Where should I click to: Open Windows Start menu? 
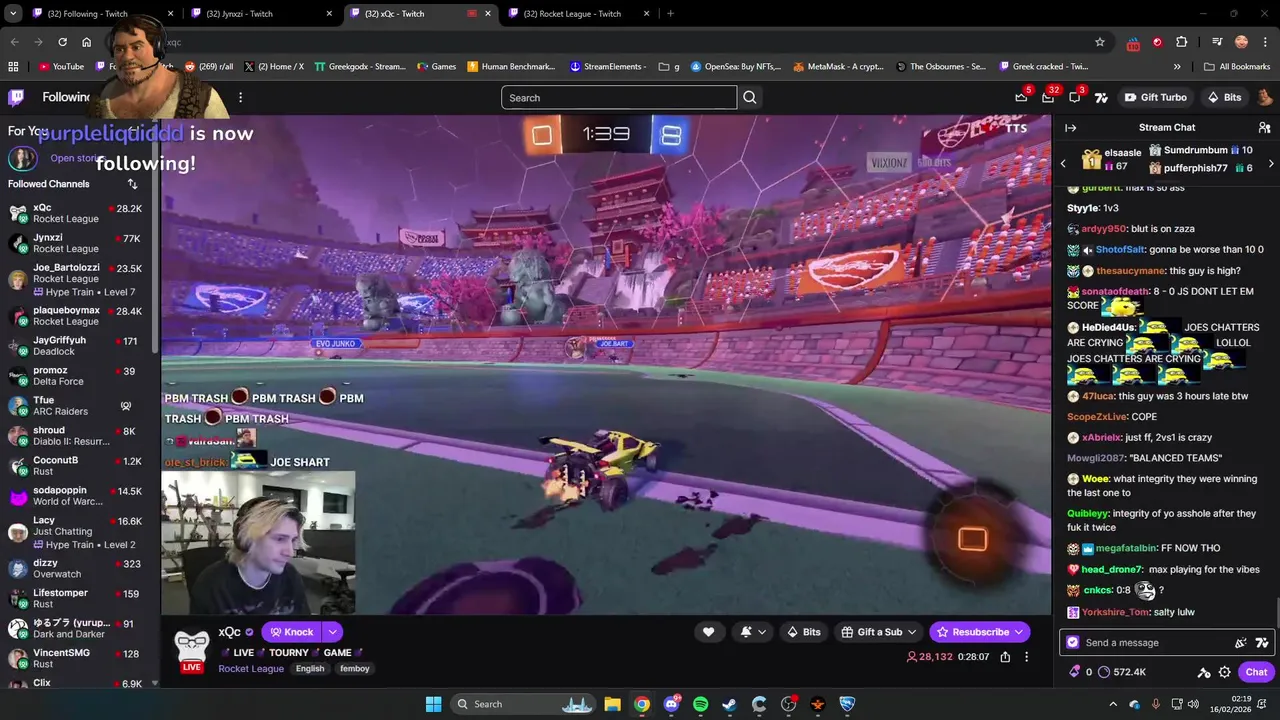click(x=433, y=704)
